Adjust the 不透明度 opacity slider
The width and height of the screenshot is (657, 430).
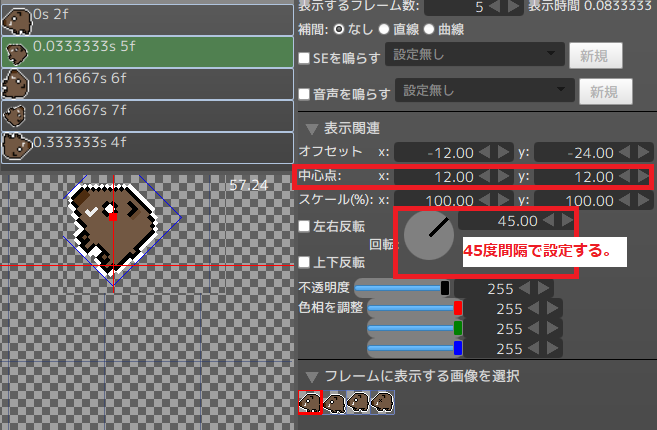402,288
